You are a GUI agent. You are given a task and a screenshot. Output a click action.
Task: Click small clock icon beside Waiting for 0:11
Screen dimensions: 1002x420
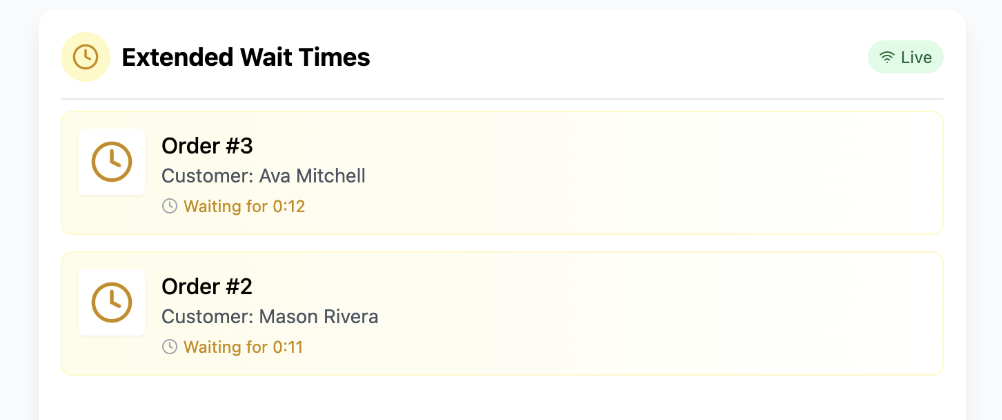click(170, 347)
